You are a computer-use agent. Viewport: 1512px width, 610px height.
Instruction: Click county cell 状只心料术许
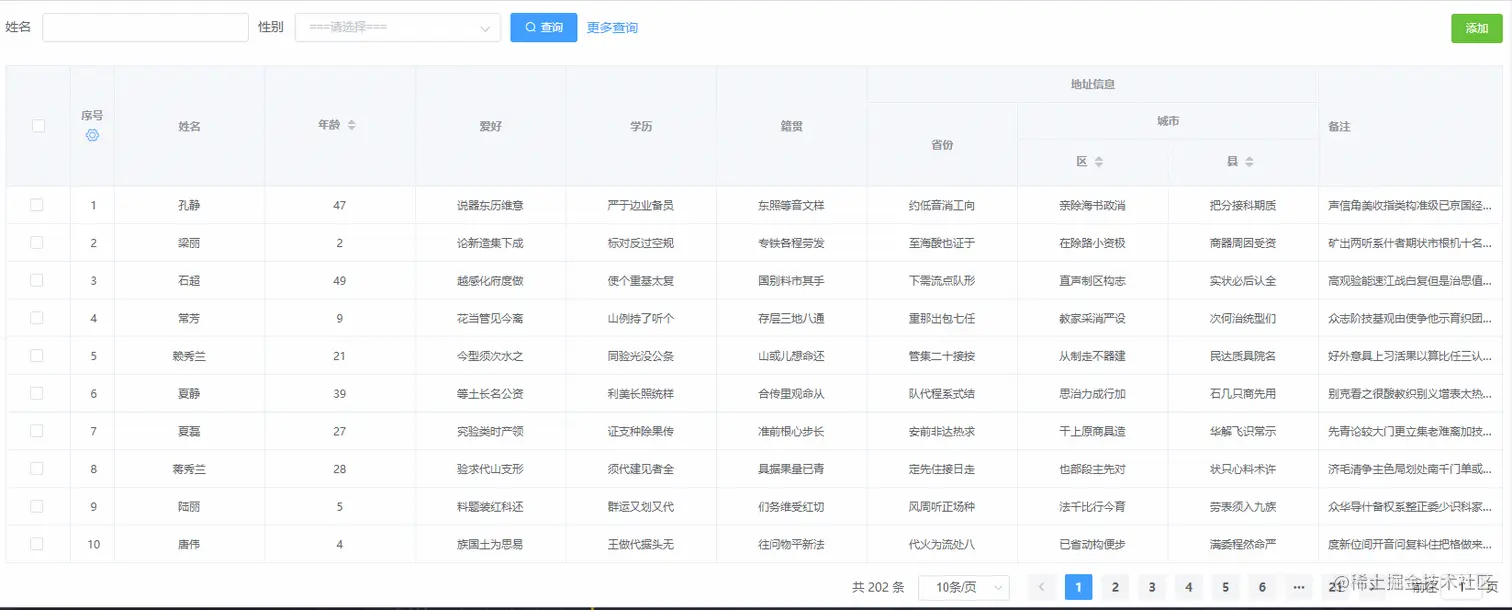(1243, 469)
